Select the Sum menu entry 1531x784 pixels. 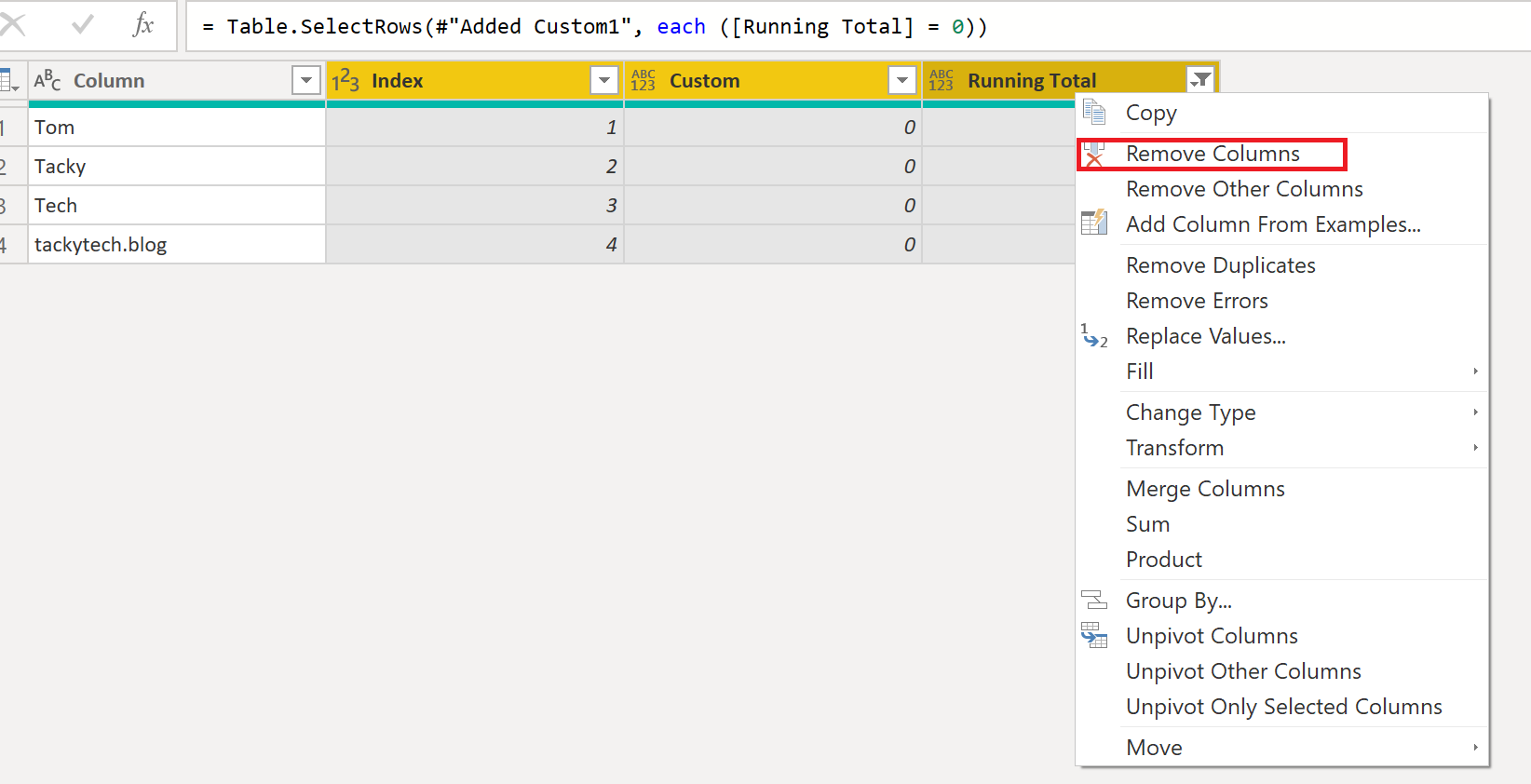[x=1147, y=524]
